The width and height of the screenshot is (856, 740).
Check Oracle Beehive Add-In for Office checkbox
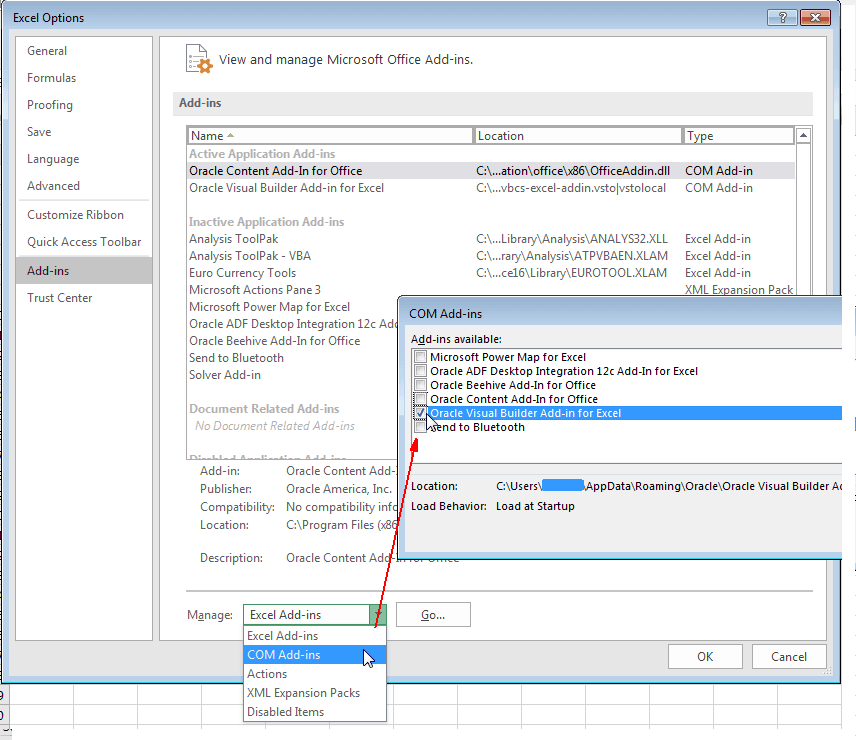[420, 385]
